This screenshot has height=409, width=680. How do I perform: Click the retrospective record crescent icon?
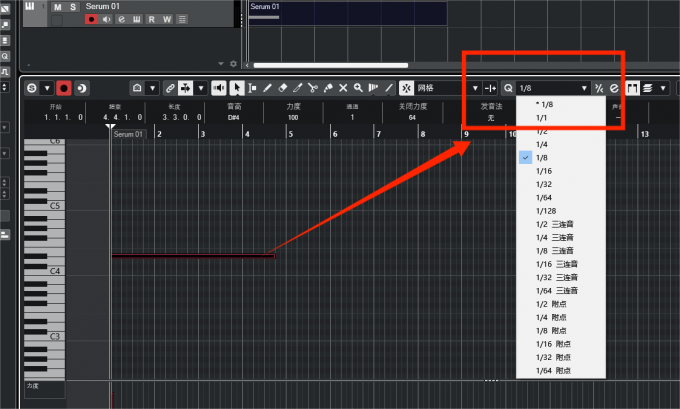81,88
